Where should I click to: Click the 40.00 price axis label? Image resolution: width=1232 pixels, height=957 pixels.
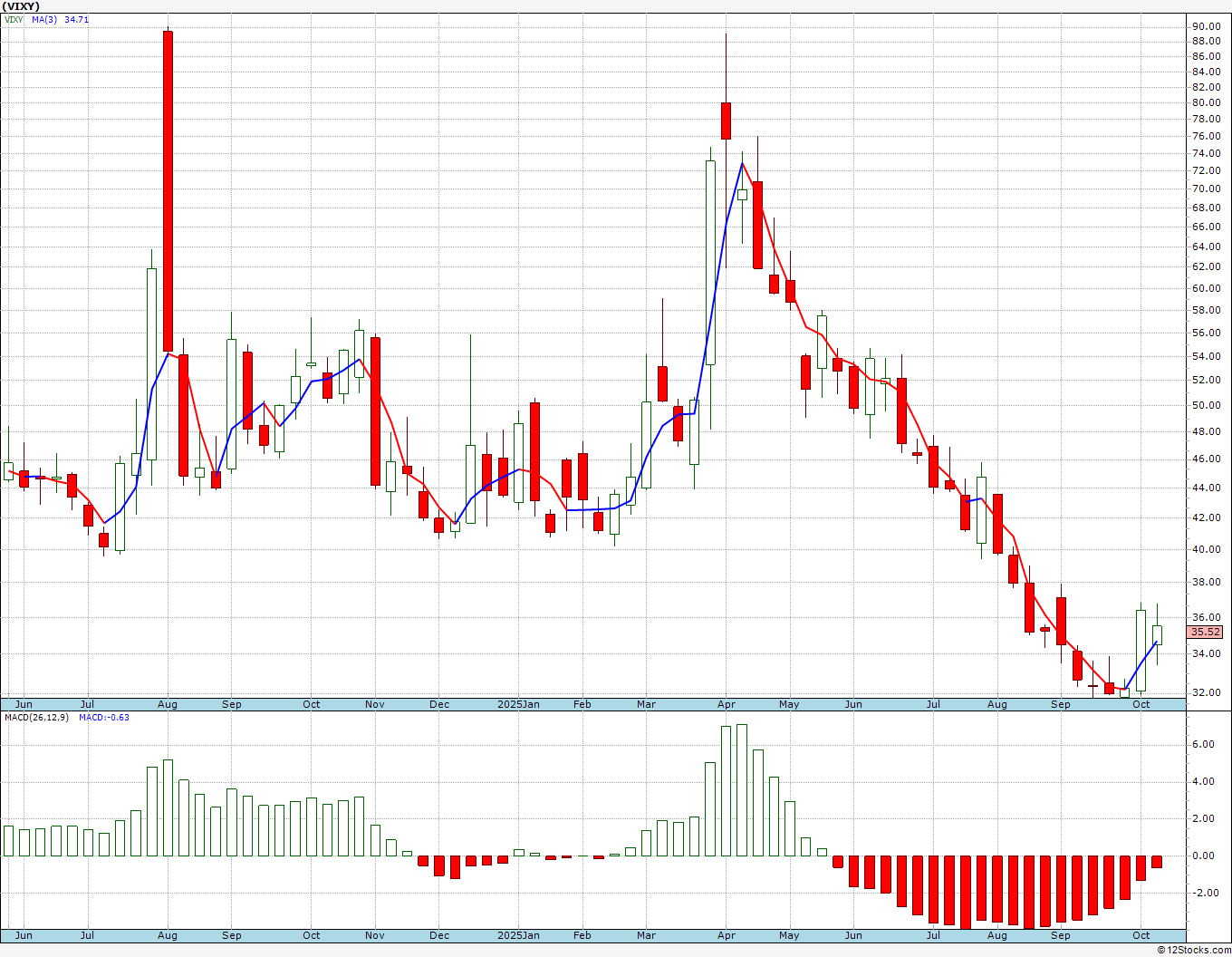[x=1206, y=549]
